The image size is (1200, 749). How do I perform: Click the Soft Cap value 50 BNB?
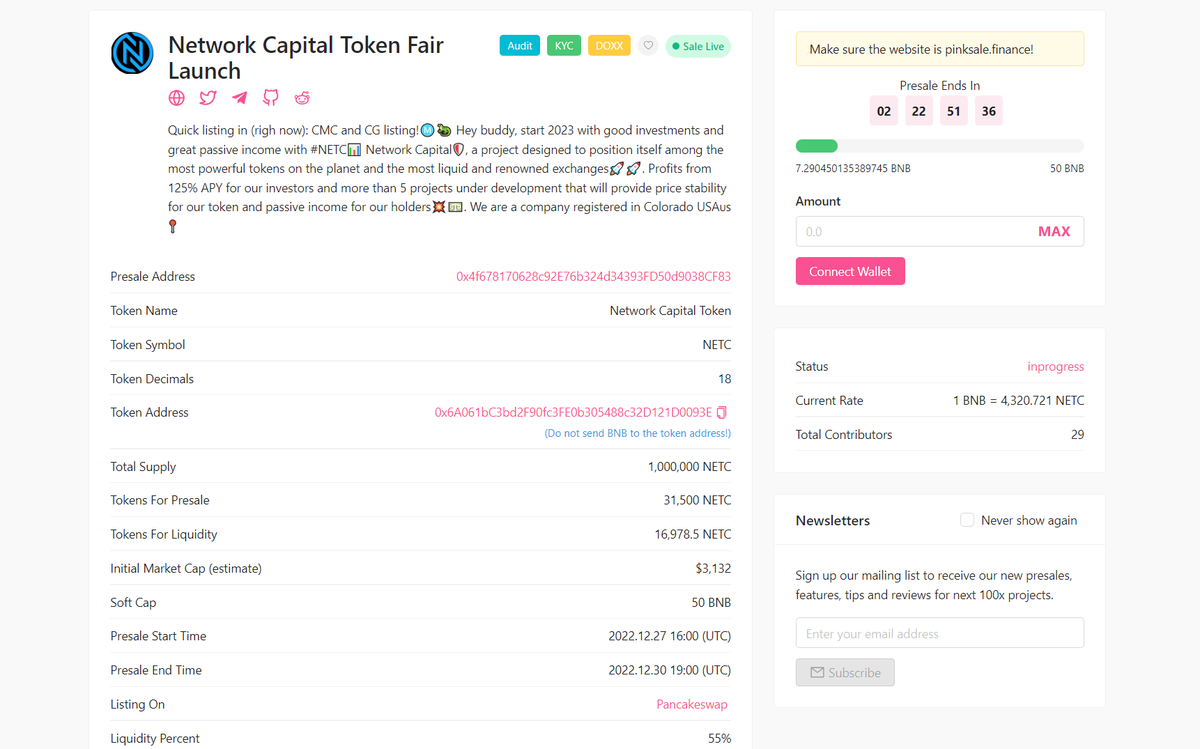711,603
